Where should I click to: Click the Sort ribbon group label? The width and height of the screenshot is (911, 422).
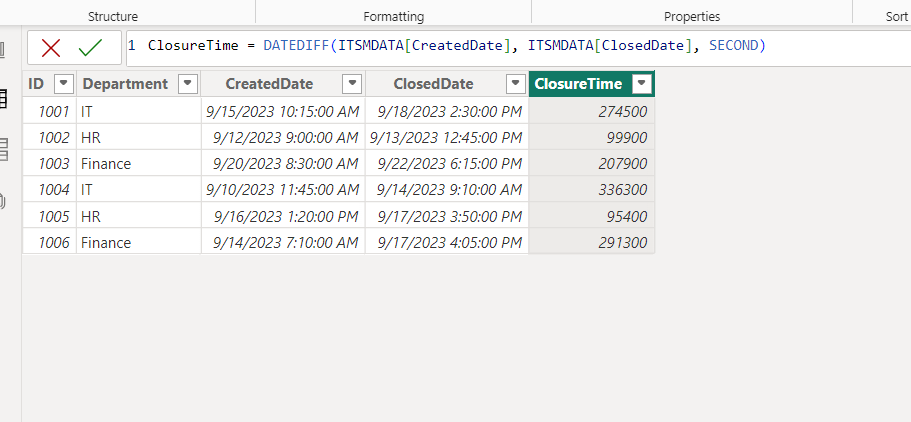point(896,17)
